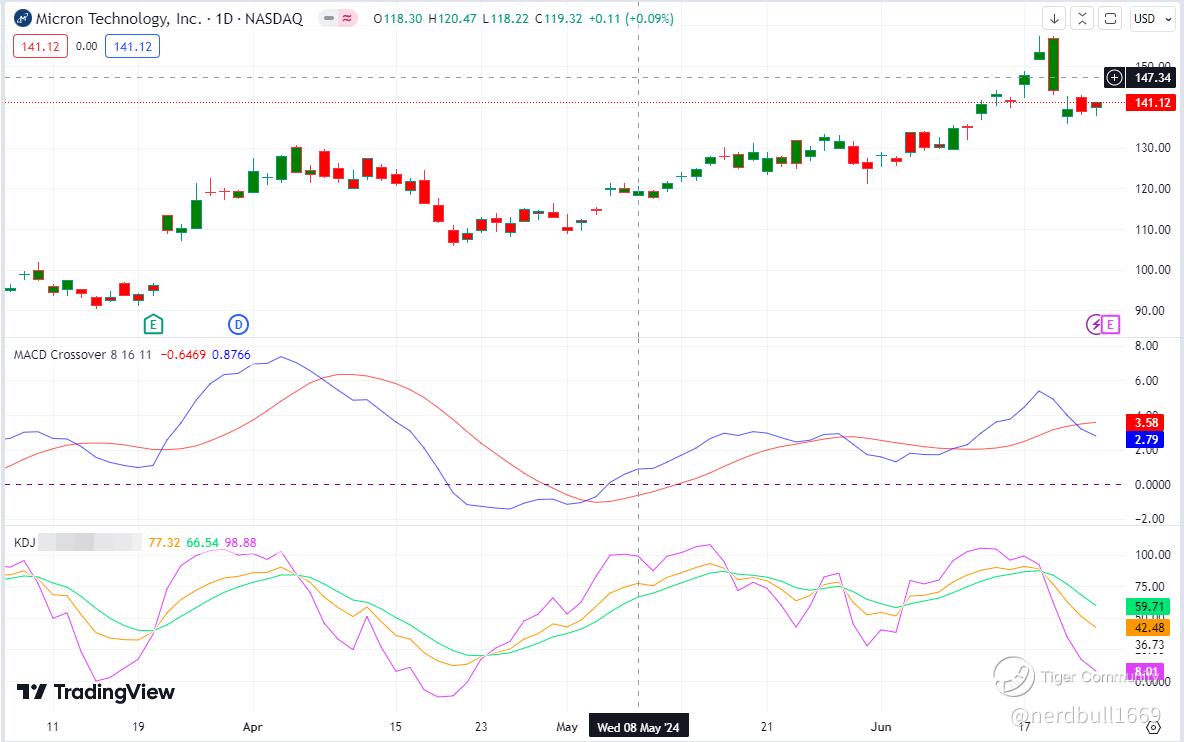Click the 100.00 price axis label on the main chart
The image size is (1184, 742).
click(1152, 269)
